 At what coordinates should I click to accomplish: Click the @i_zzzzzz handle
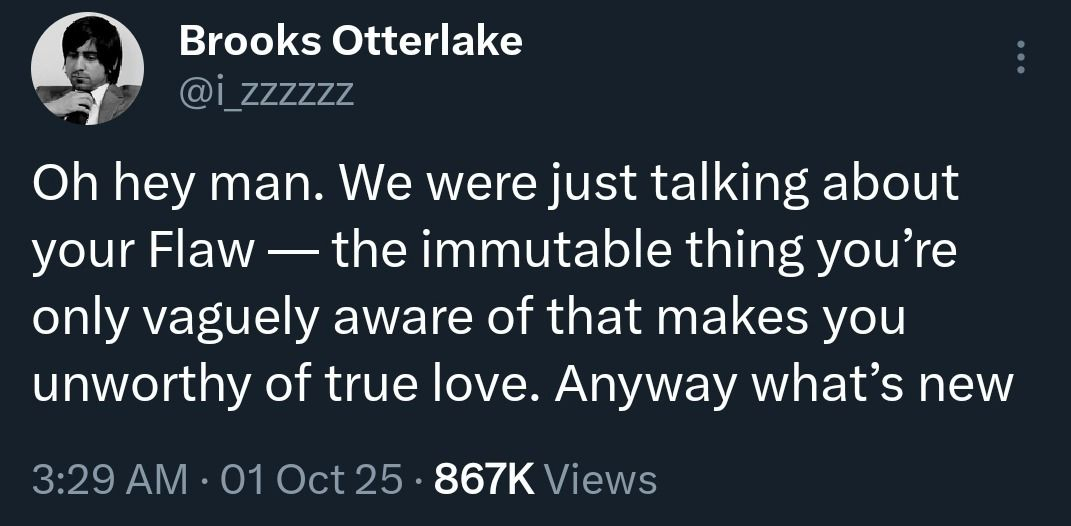265,93
